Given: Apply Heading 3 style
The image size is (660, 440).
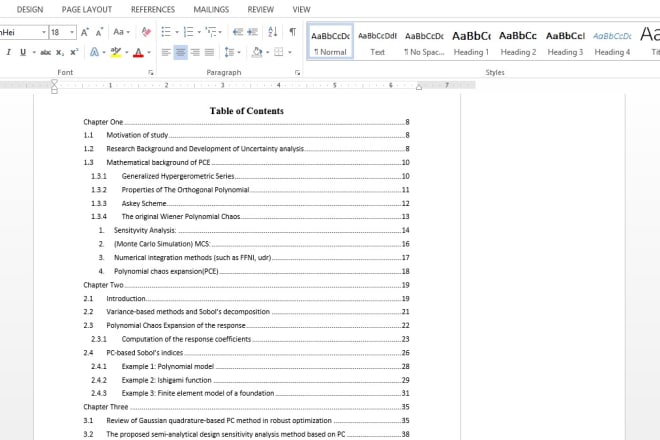Looking at the screenshot, I should (565, 42).
